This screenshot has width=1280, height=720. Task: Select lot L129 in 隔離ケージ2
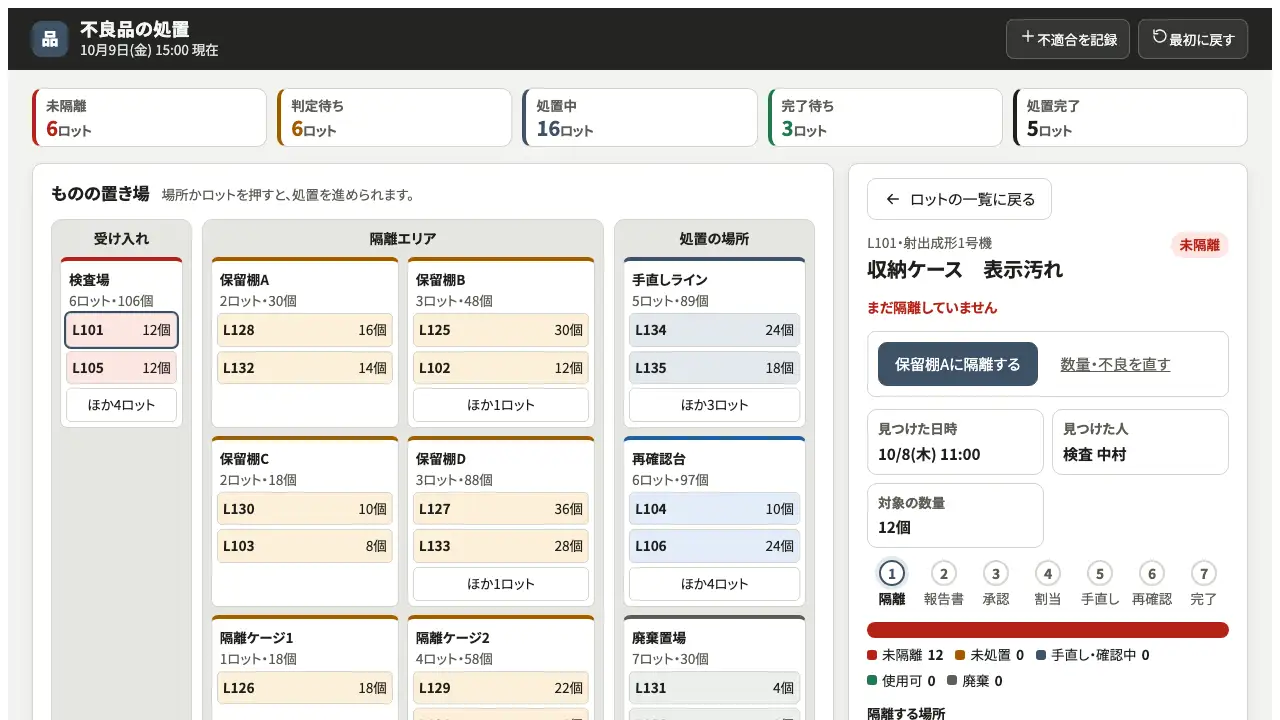pyautogui.click(x=501, y=688)
